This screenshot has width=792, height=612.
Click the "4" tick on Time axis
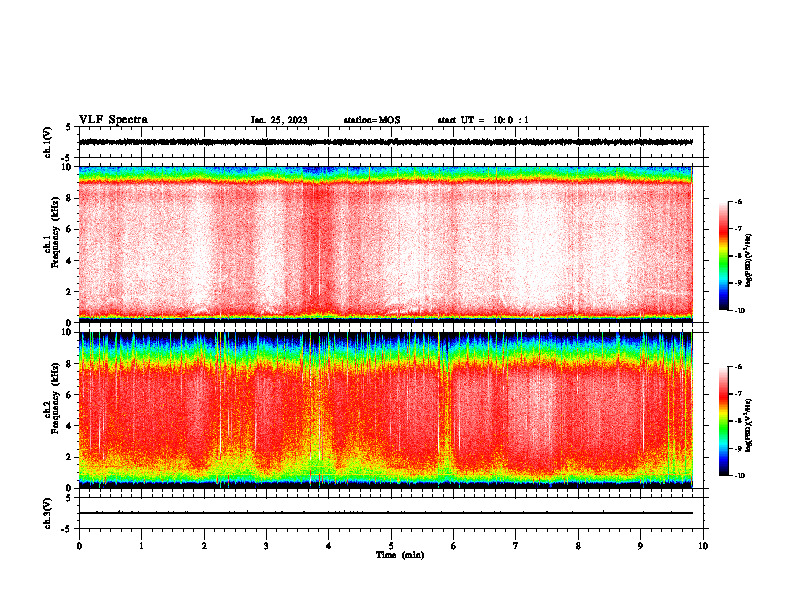(x=329, y=546)
